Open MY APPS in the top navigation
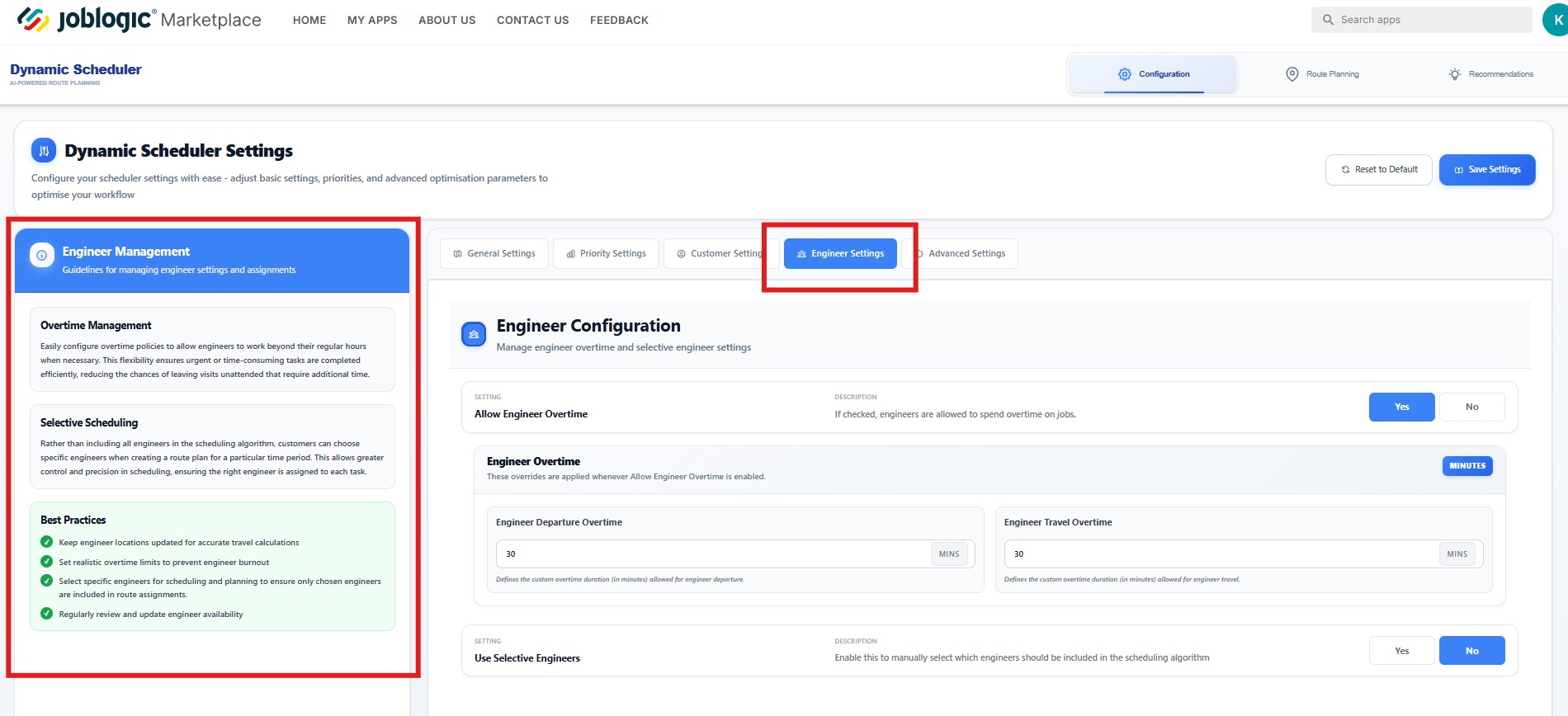The height and width of the screenshot is (716, 1568). pos(372,20)
